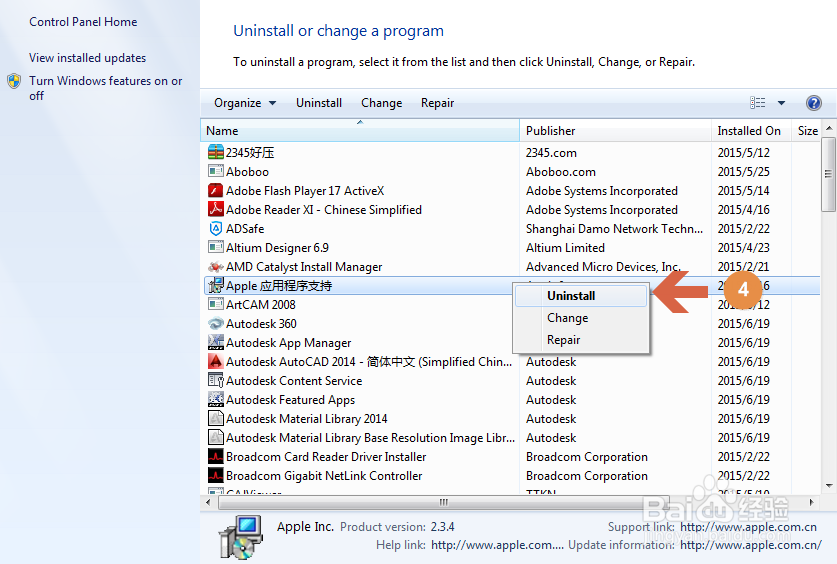Select the 2015/4/16 install date cell
Screen dimensions: 837x564
click(744, 210)
